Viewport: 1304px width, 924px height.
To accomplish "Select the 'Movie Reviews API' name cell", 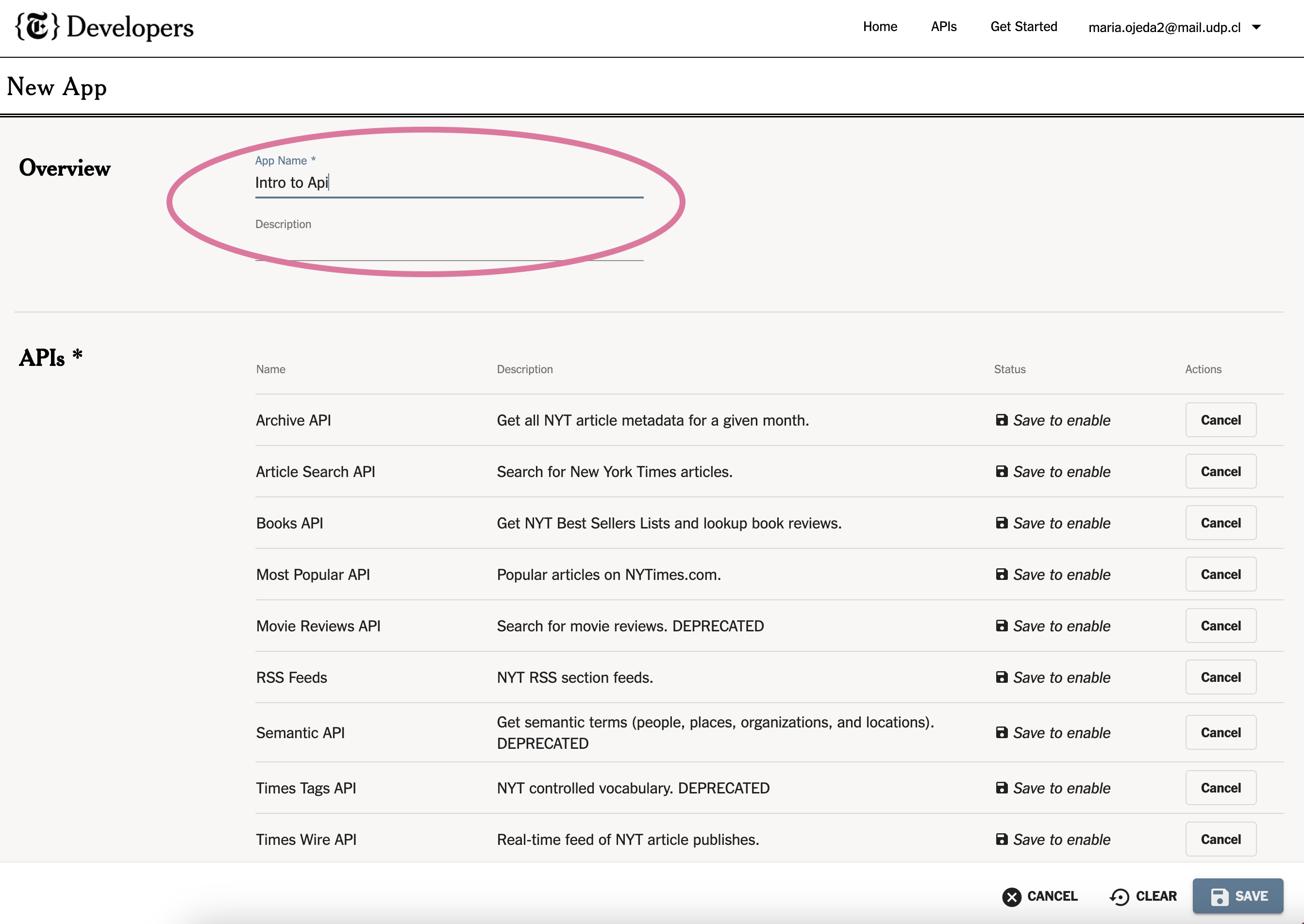I will 318,626.
